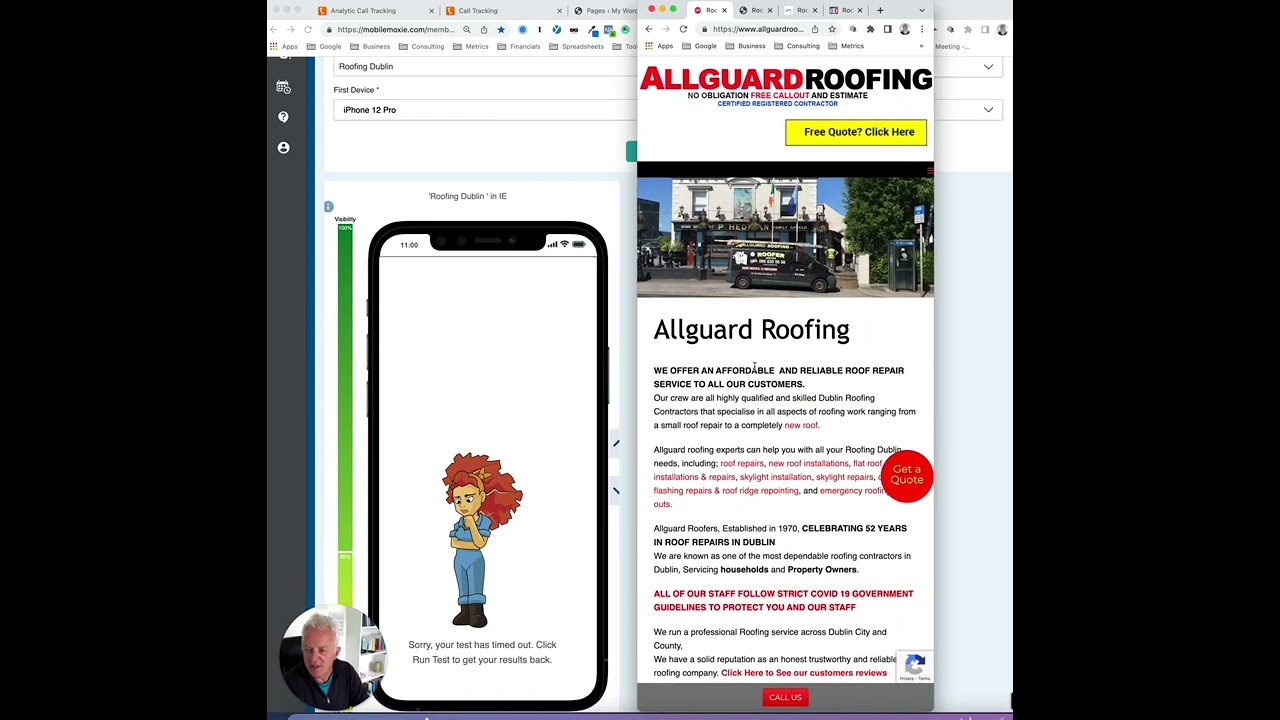1280x720 pixels.
Task: Click the 'Allguard Roofing' page heading
Action: 751,330
